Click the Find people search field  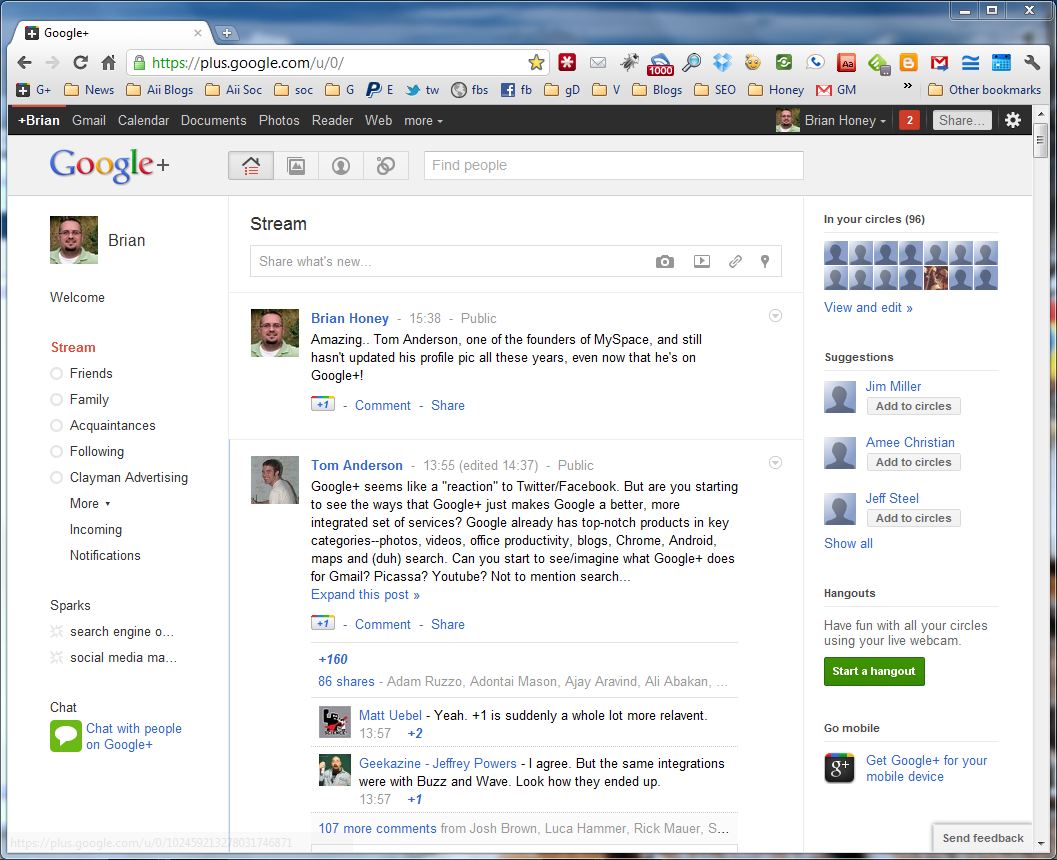(613, 166)
